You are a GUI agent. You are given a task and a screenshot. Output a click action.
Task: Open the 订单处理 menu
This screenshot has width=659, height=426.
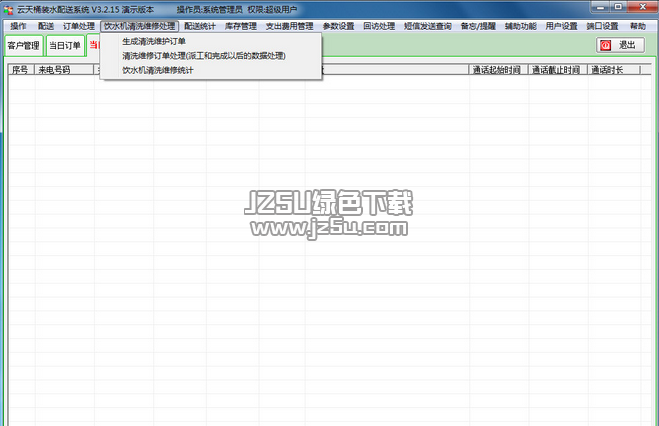point(79,26)
